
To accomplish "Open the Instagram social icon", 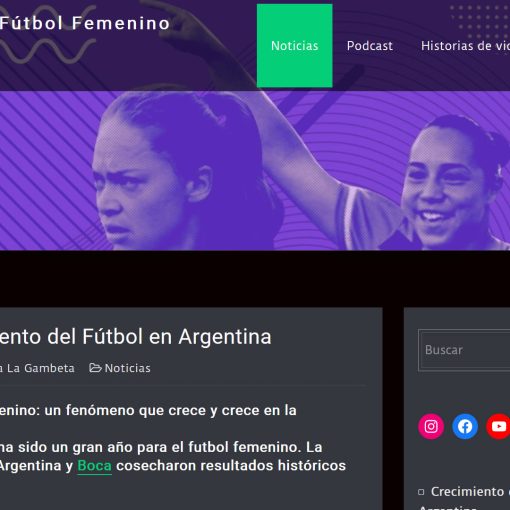I will click(431, 426).
